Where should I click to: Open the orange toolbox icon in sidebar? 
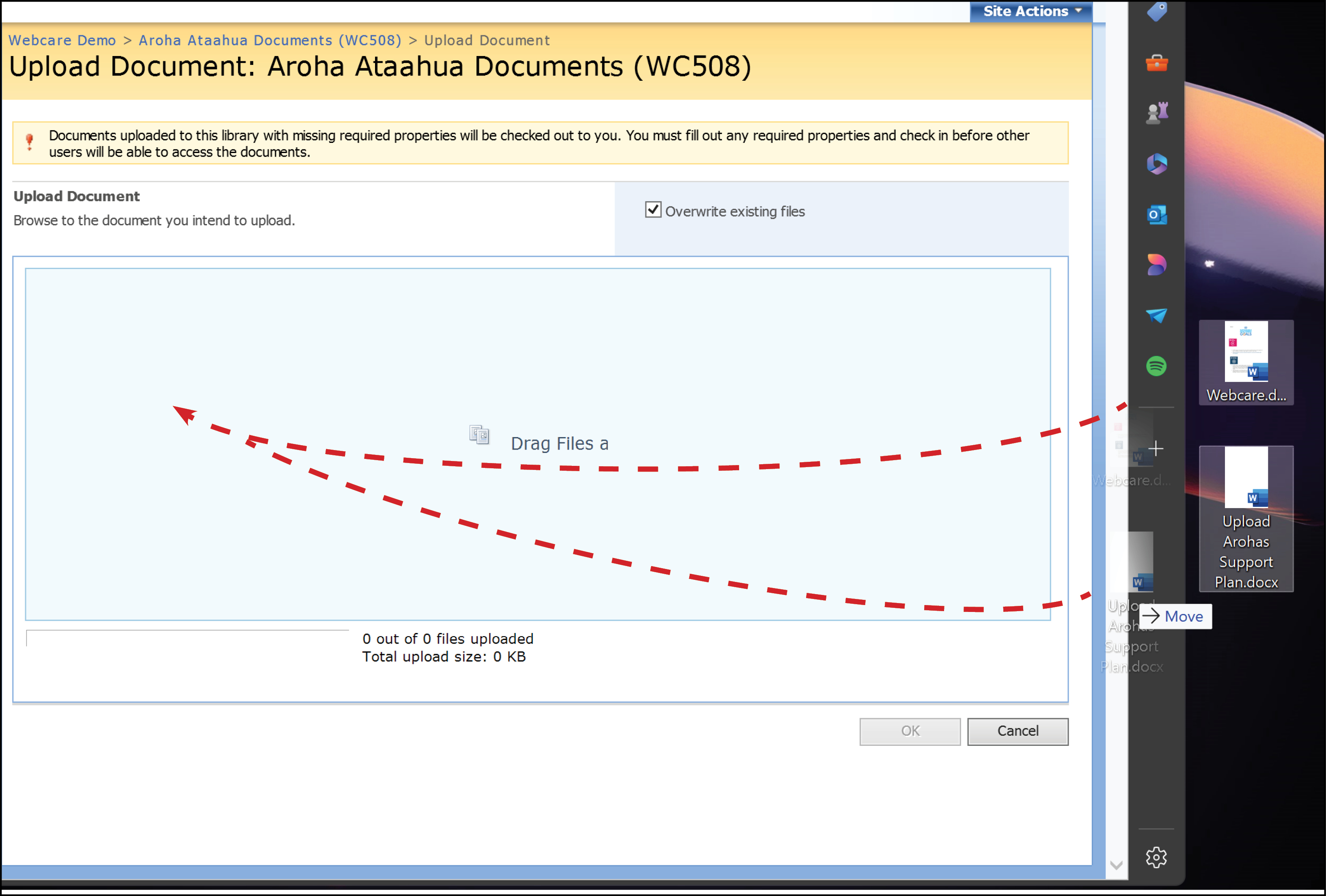click(x=1156, y=63)
